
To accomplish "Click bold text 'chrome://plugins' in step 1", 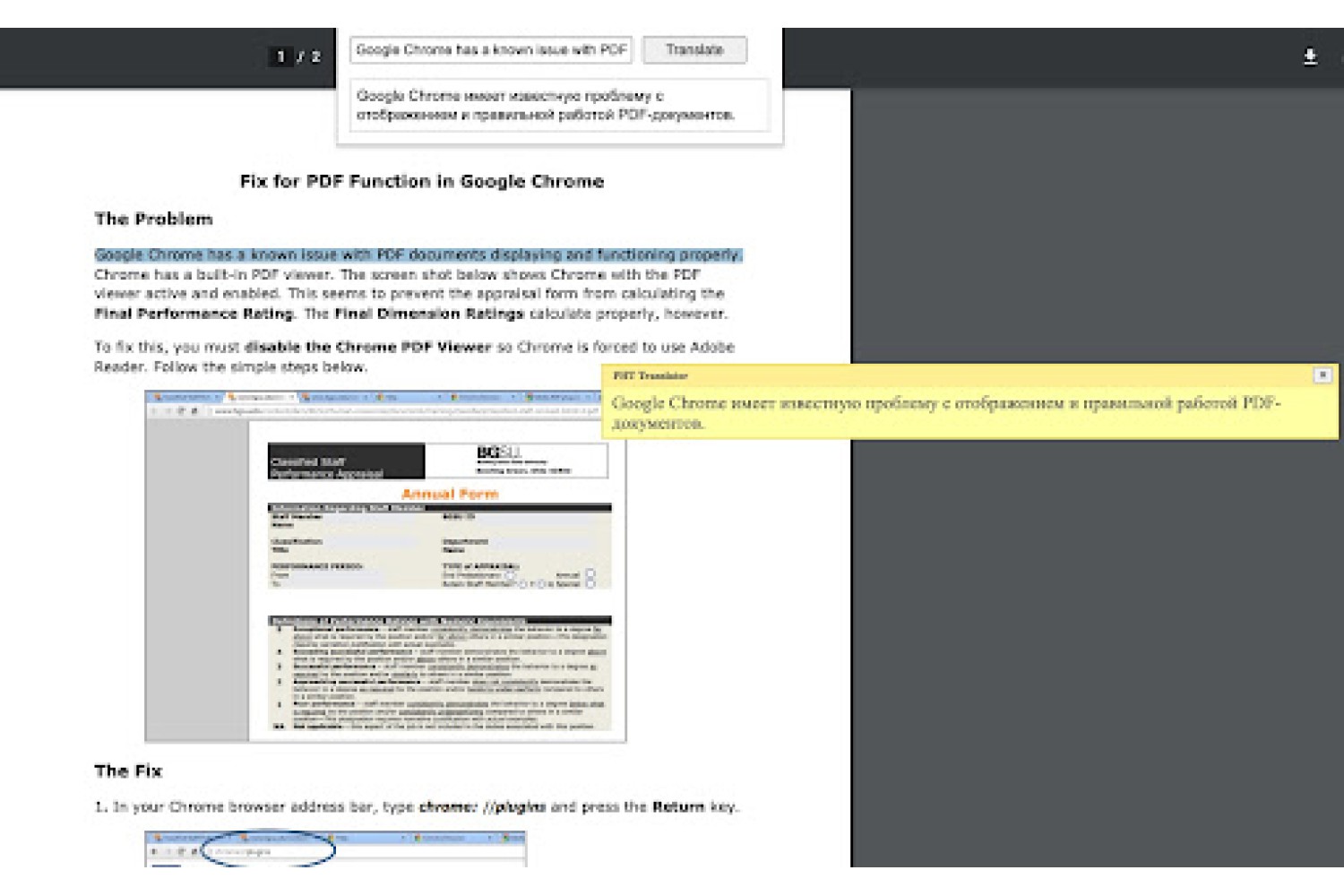I will point(483,806).
